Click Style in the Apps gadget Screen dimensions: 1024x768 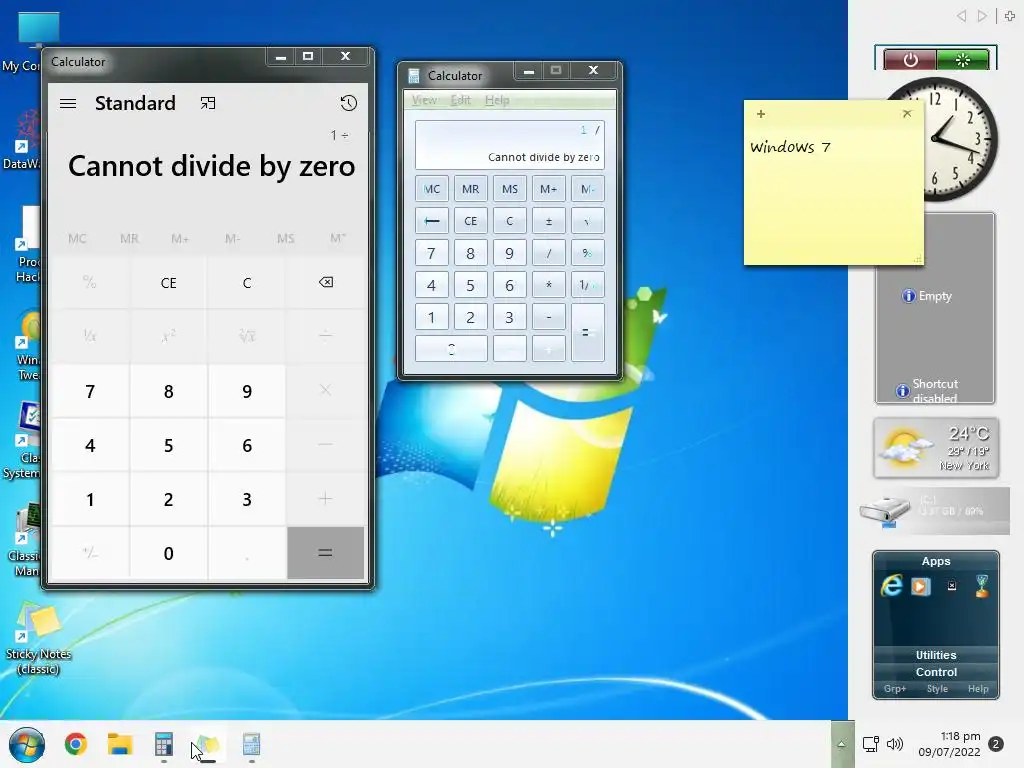pos(937,689)
